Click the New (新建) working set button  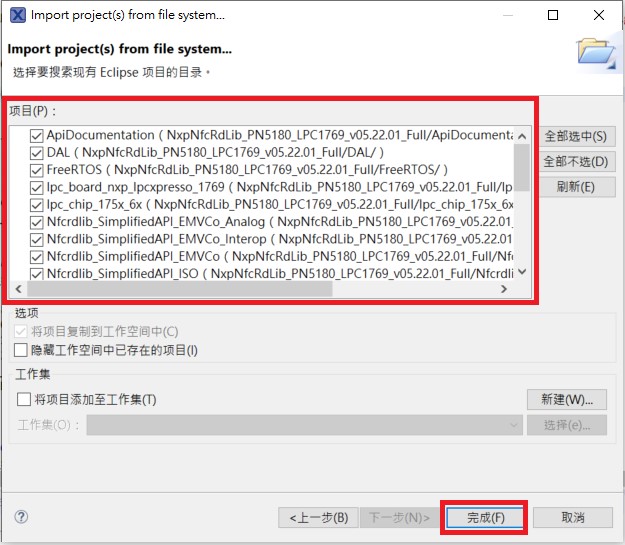coord(567,400)
